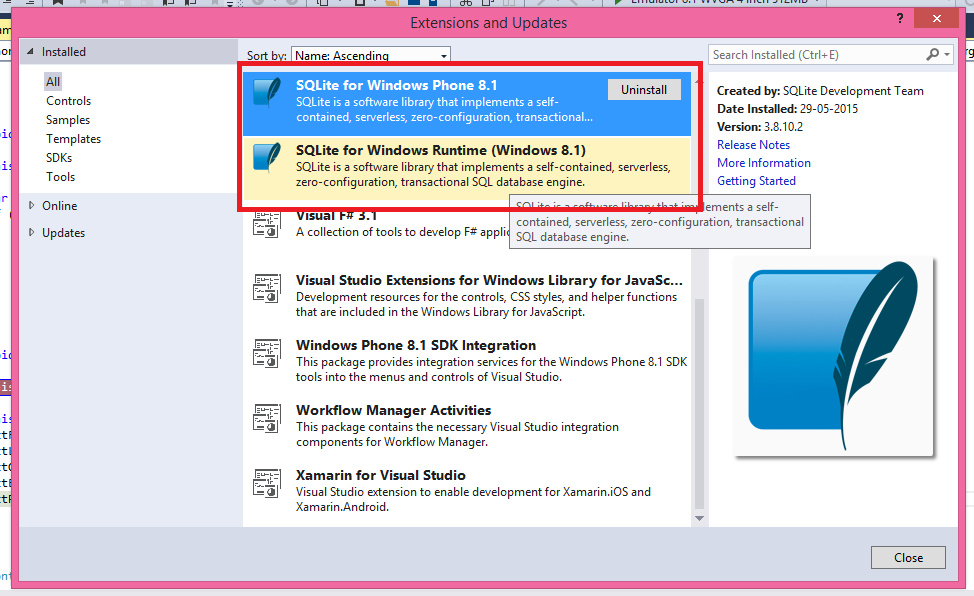This screenshot has width=974, height=596.
Task: Click the Search Installed input field
Action: pyautogui.click(x=817, y=55)
